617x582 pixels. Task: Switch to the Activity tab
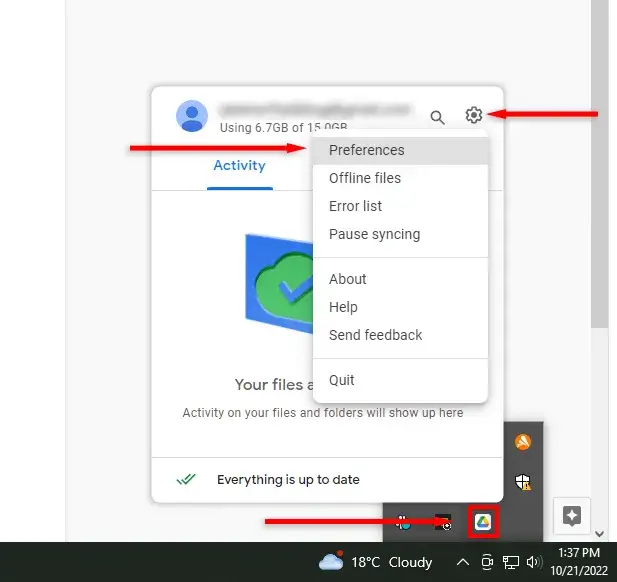click(x=239, y=165)
